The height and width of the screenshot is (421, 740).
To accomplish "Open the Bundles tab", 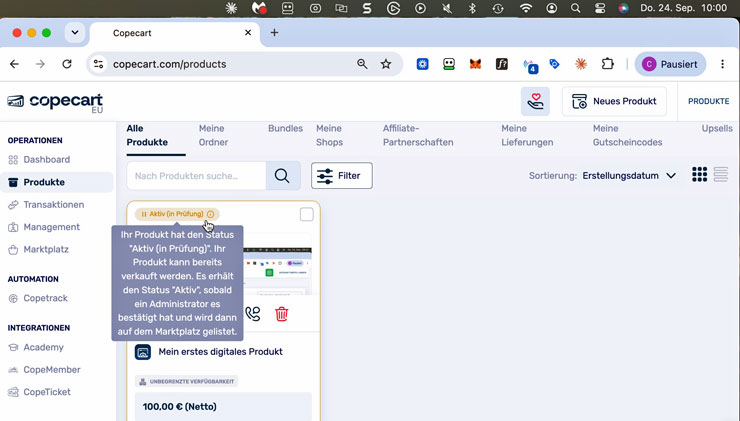I will pos(286,128).
